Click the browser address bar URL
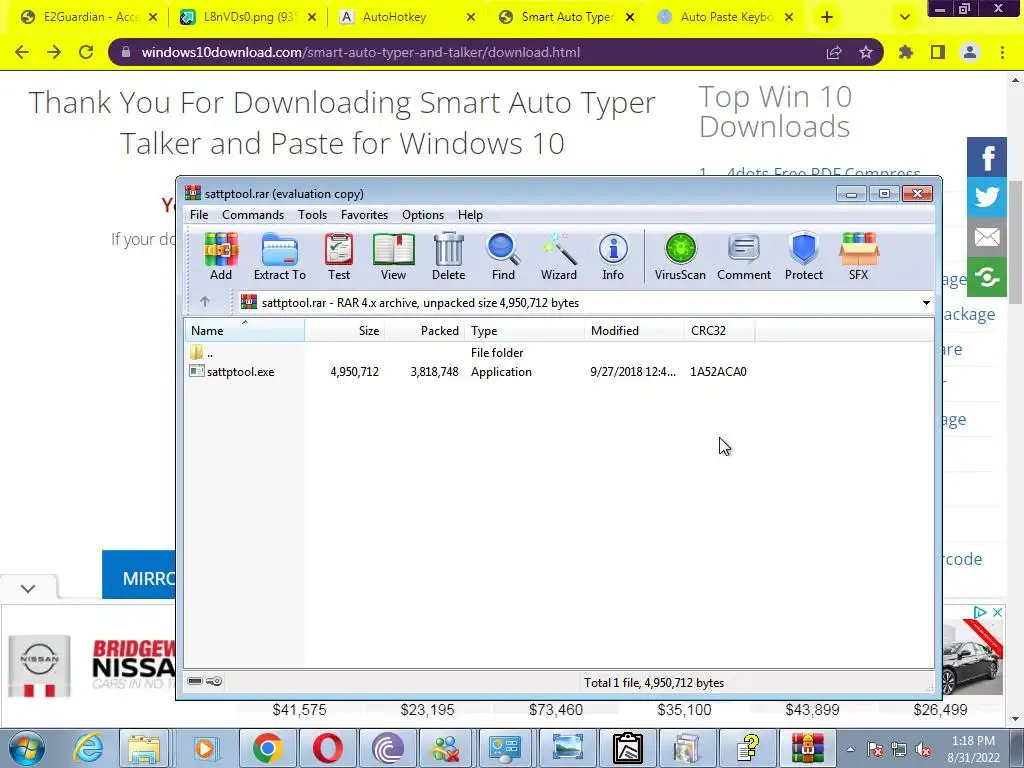 click(360, 52)
